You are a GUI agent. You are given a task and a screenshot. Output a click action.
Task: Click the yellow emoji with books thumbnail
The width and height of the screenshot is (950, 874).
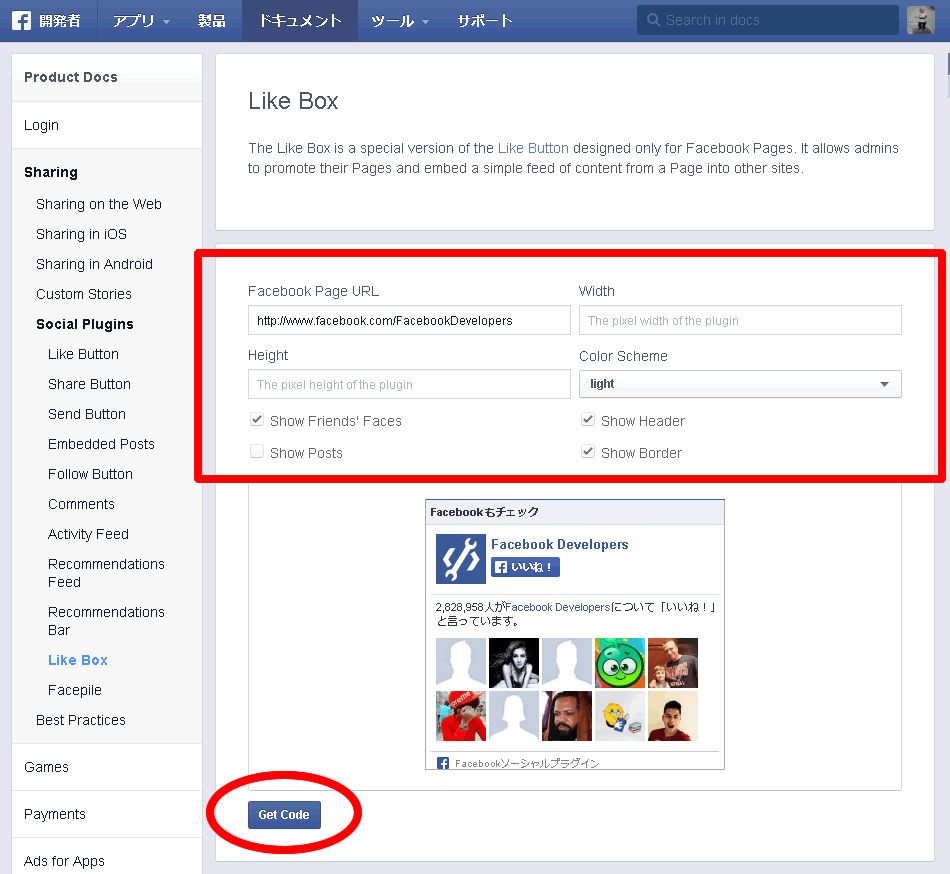620,716
